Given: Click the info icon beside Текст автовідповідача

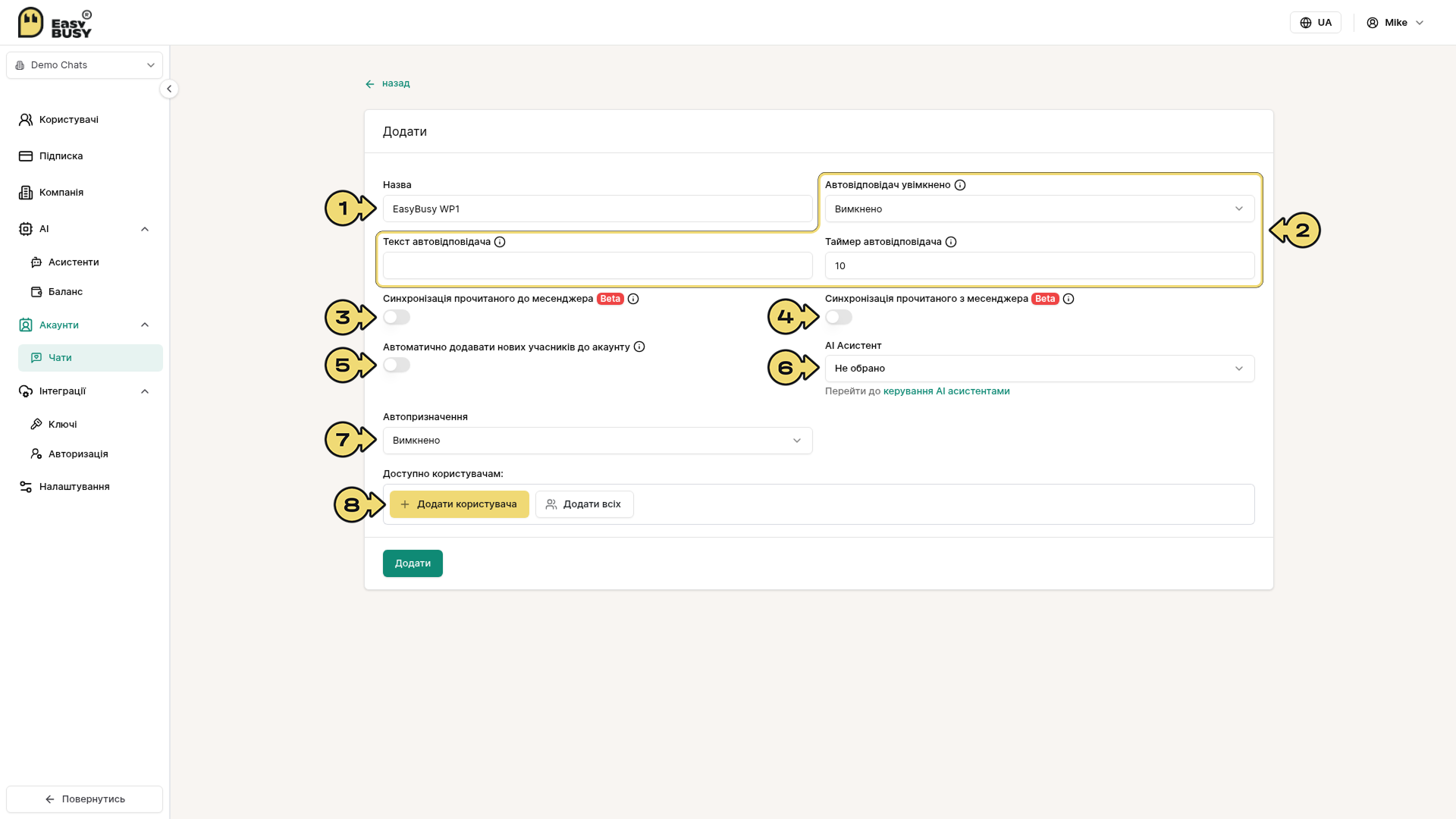Looking at the screenshot, I should tap(500, 242).
